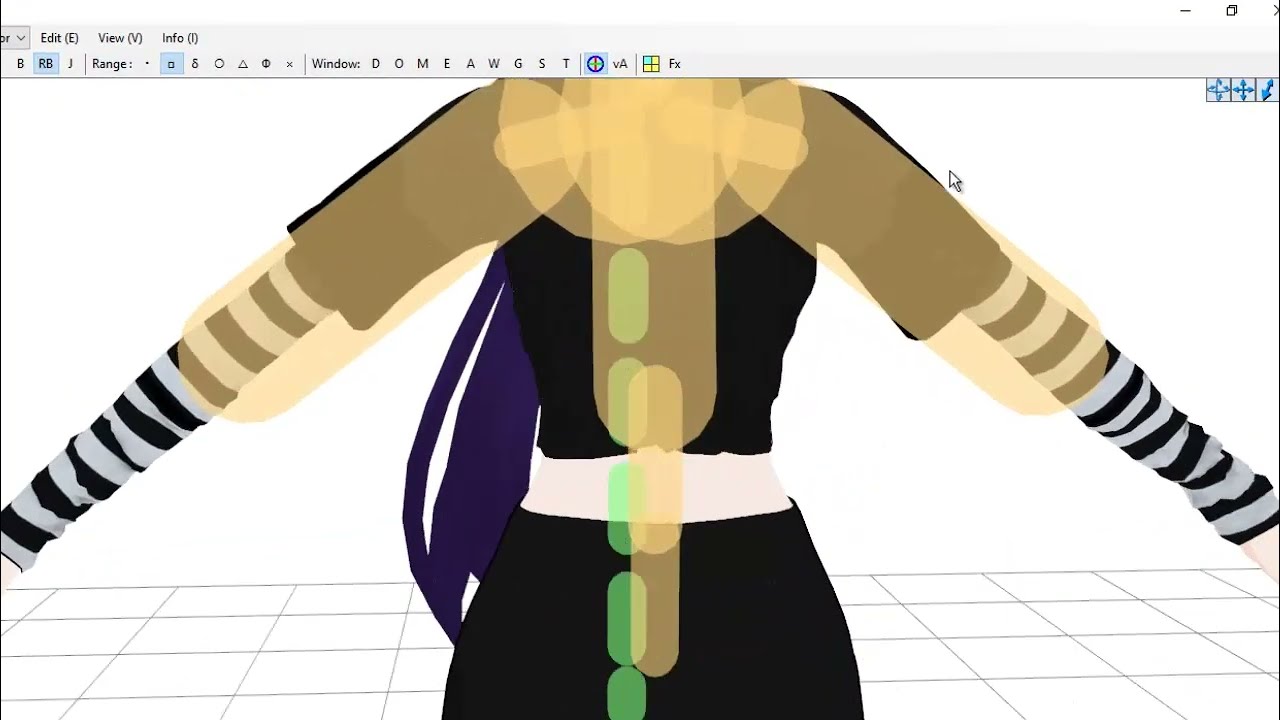Open the D window
This screenshot has width=1280, height=720.
tap(376, 64)
